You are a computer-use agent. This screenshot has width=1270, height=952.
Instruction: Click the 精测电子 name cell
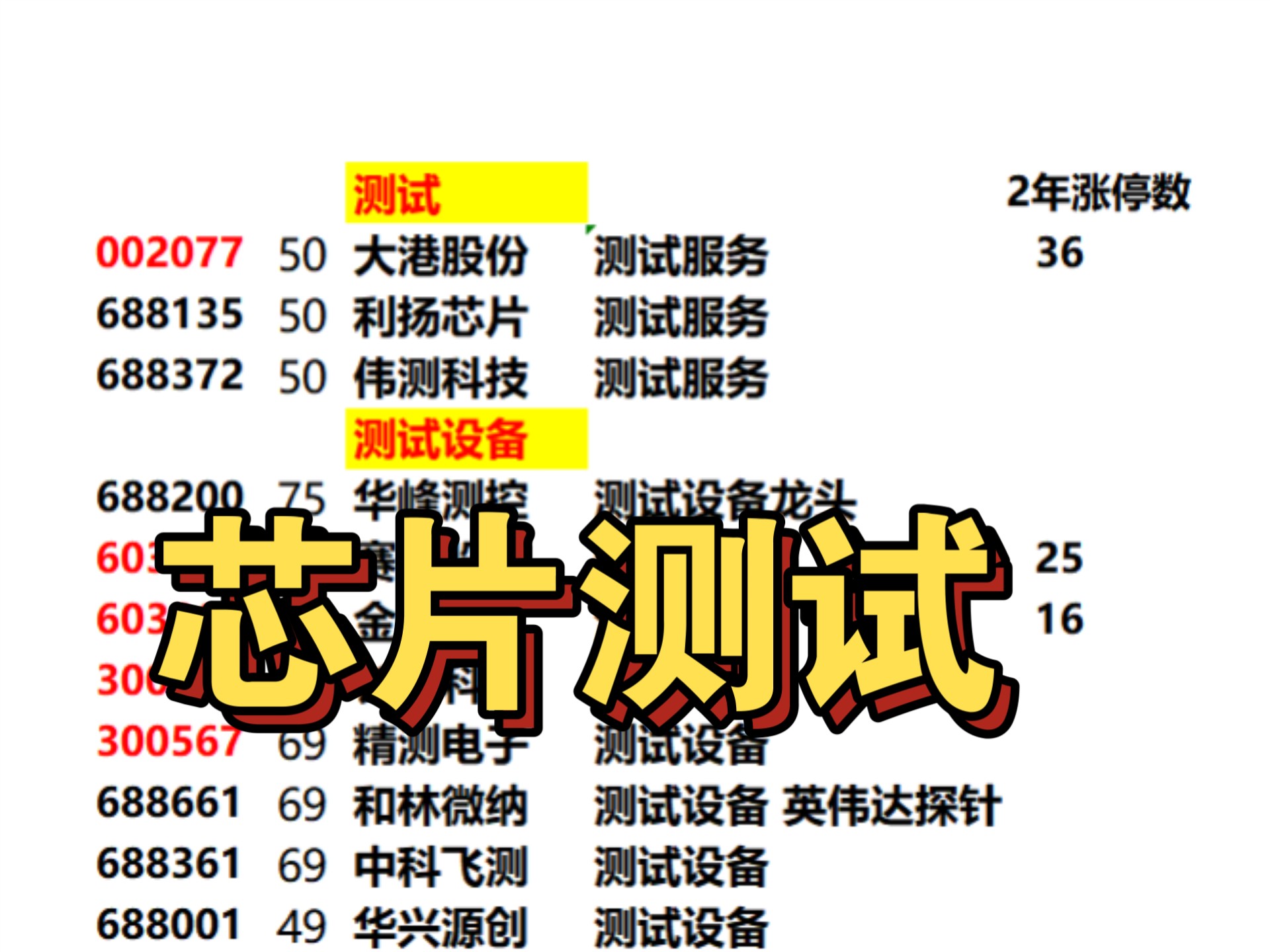(441, 746)
